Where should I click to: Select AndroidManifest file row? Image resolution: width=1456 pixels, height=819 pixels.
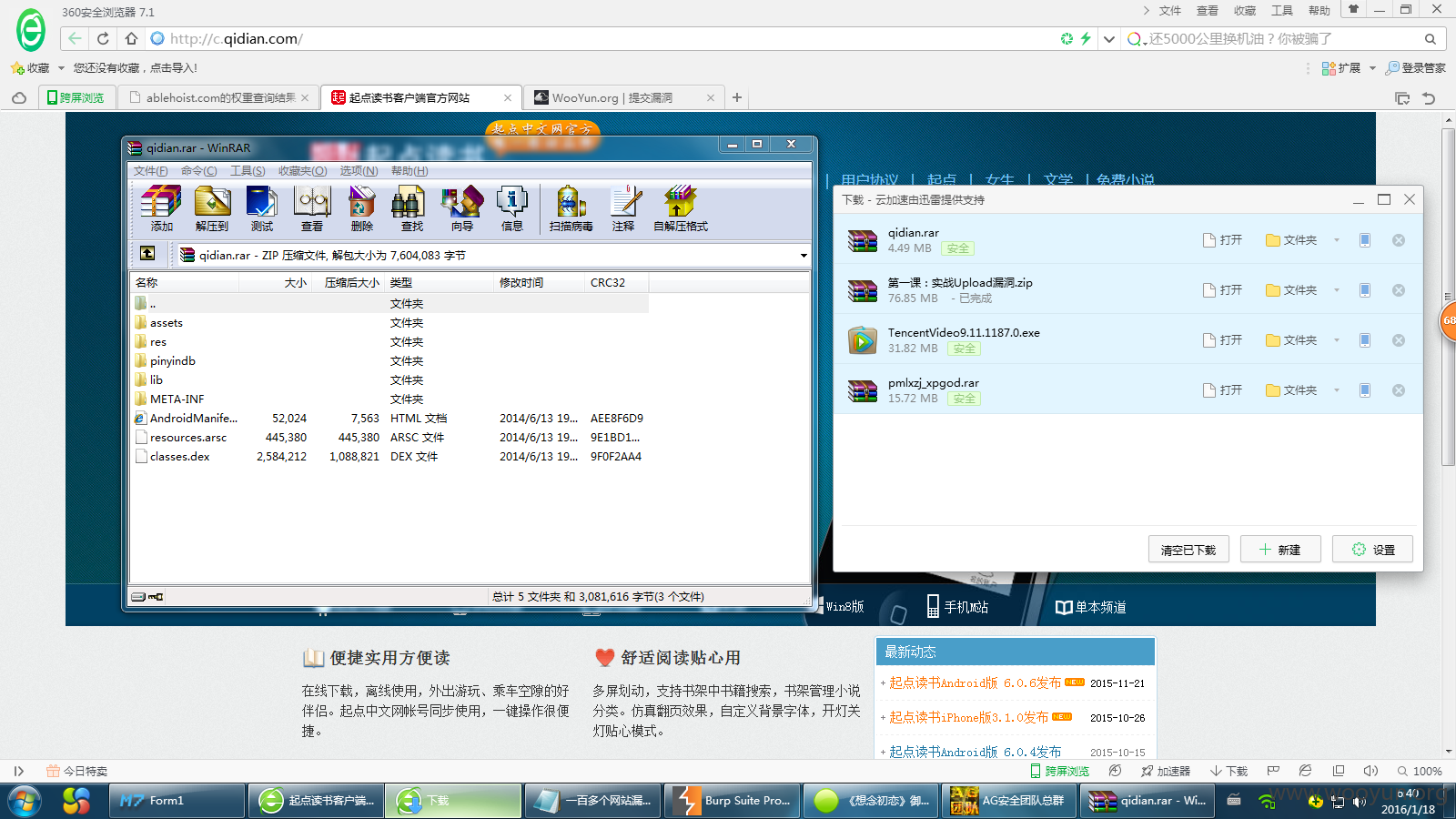click(389, 419)
